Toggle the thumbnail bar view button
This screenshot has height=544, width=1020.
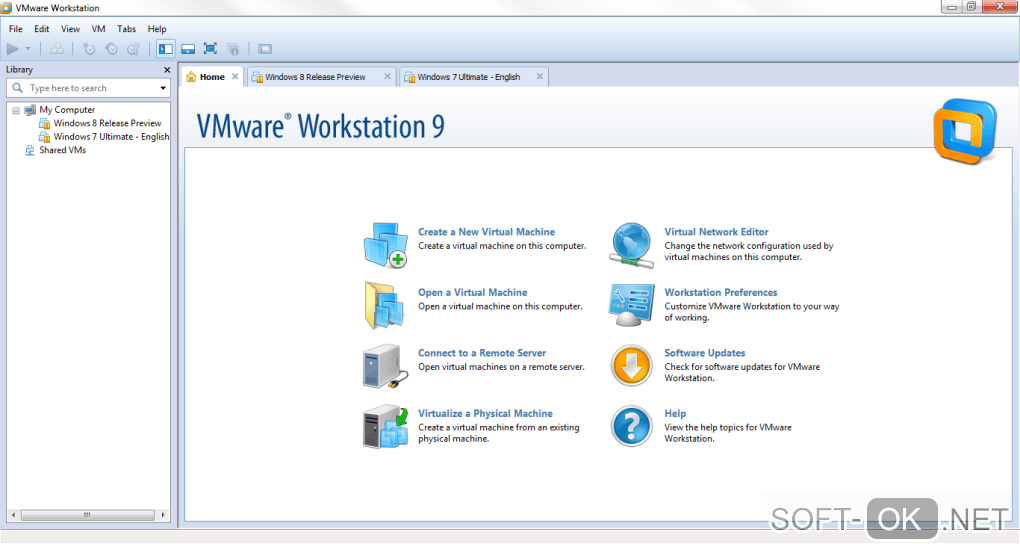click(188, 49)
